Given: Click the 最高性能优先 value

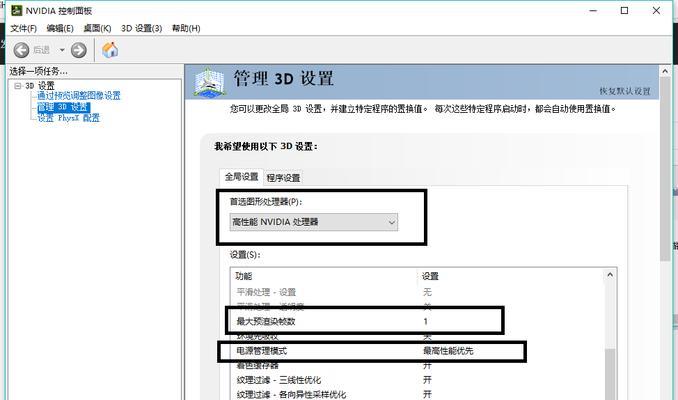Looking at the screenshot, I should (x=448, y=351).
